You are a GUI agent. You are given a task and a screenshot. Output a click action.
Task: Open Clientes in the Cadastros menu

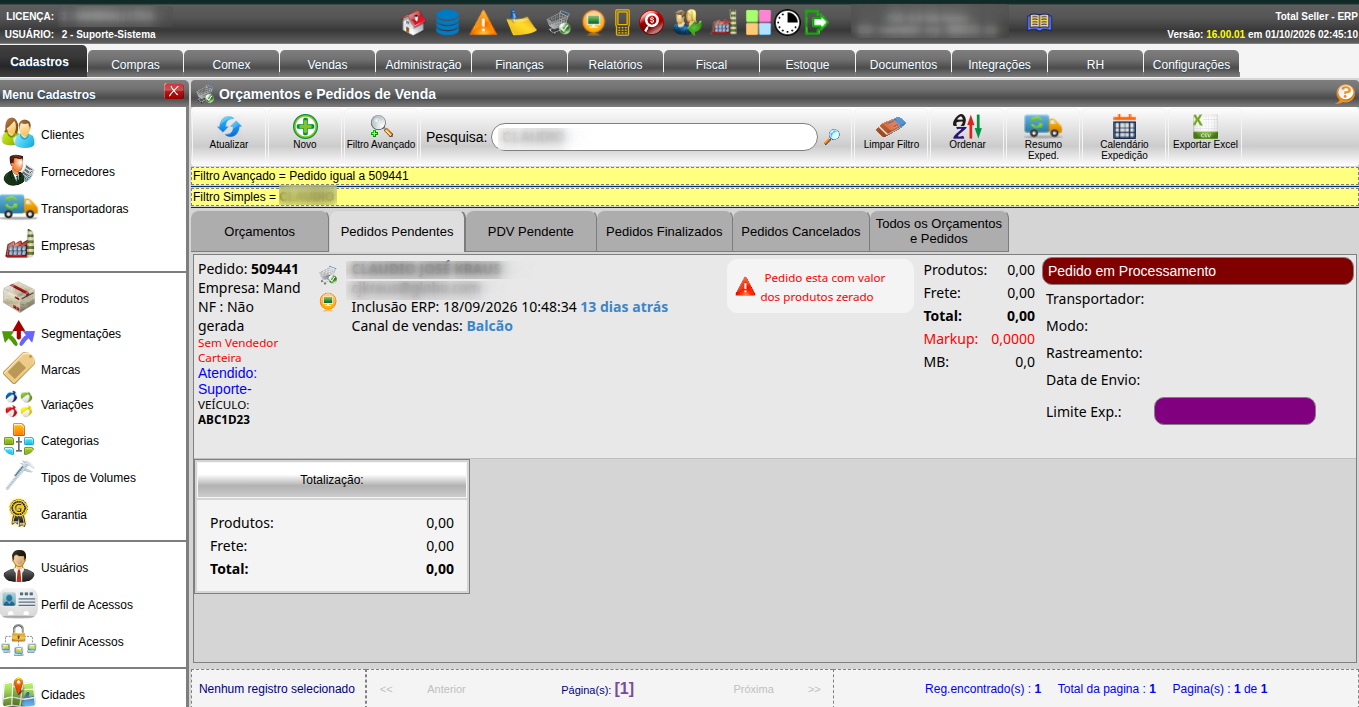click(63, 134)
